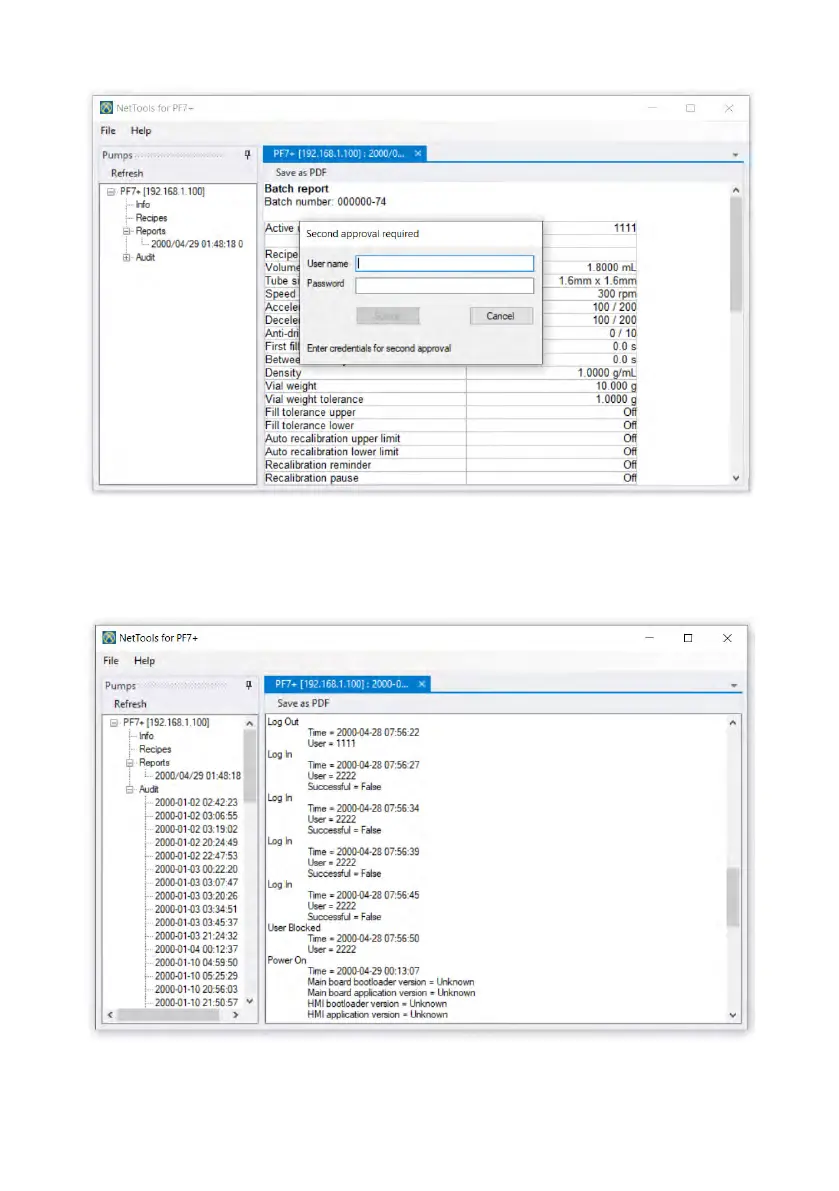Open Help menu in lower window
Screen dimensions: 839x1191
(144, 661)
